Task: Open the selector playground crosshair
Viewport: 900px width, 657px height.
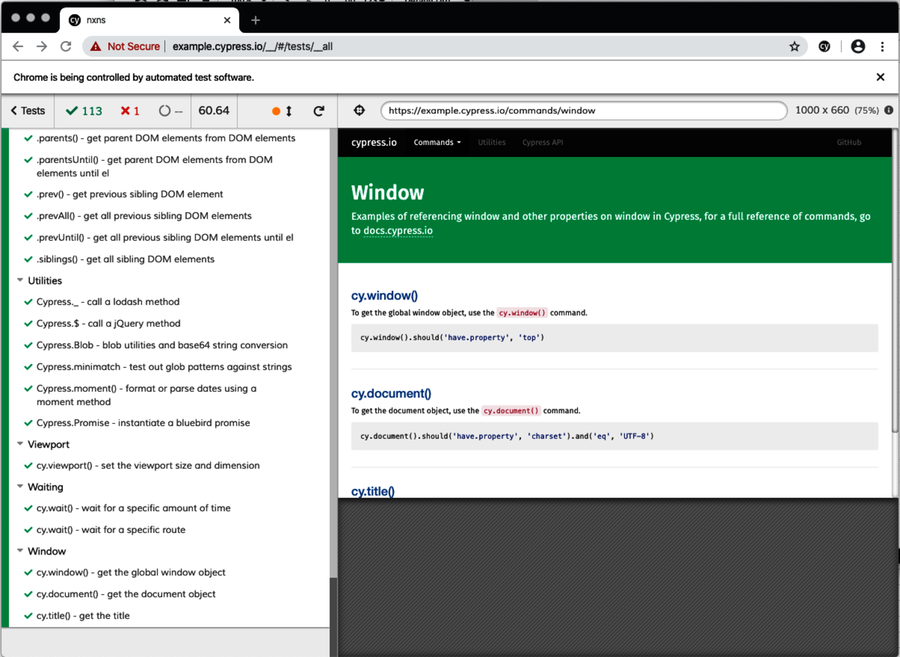Action: tap(359, 110)
